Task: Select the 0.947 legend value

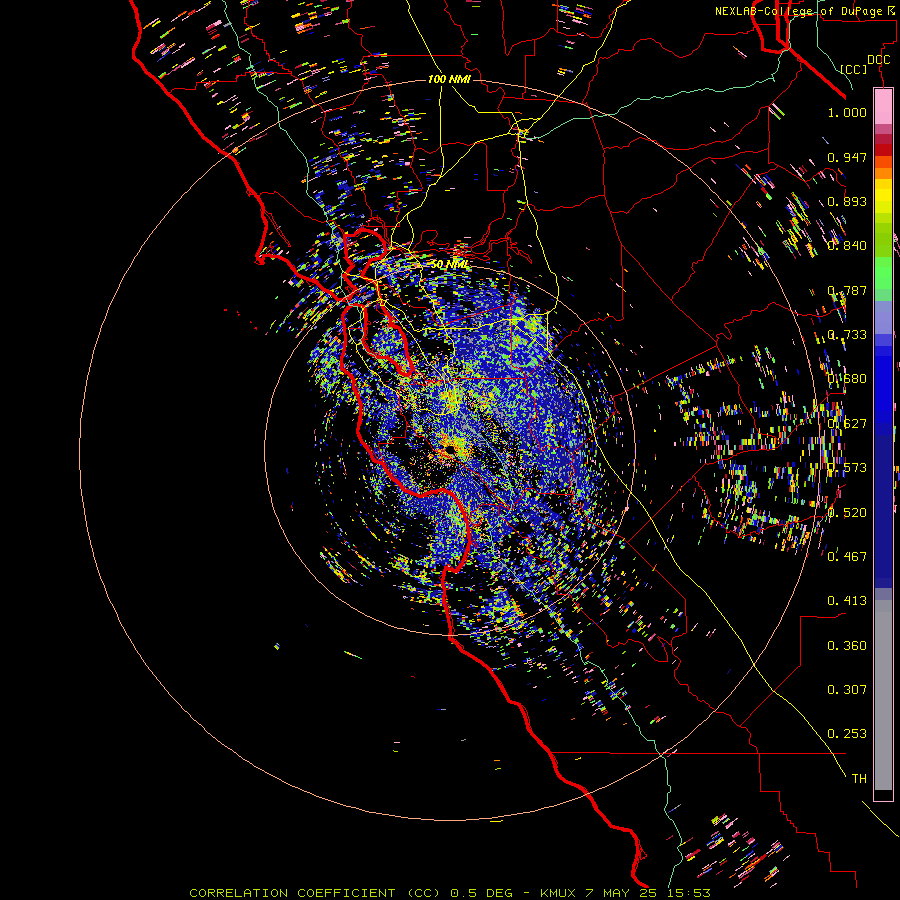Action: pos(847,157)
